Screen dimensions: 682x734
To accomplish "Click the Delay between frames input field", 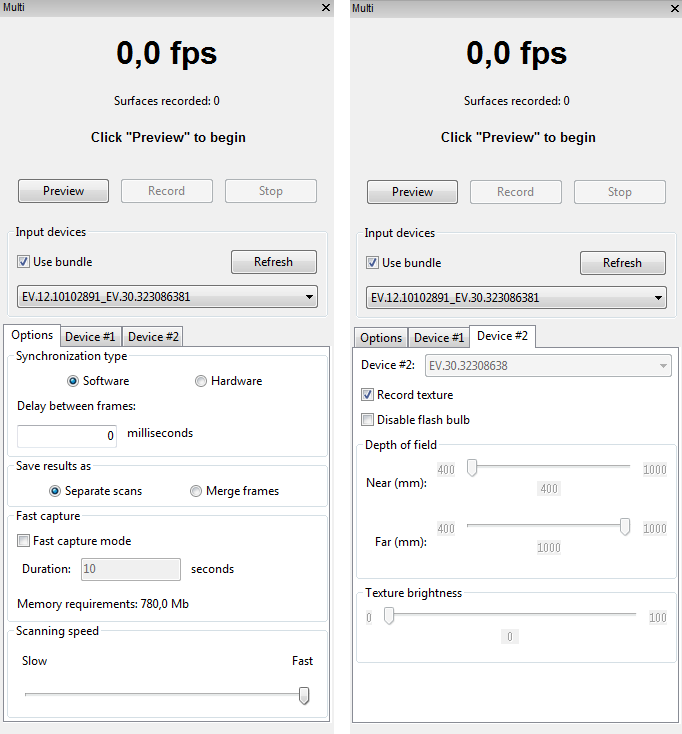I will [x=68, y=436].
